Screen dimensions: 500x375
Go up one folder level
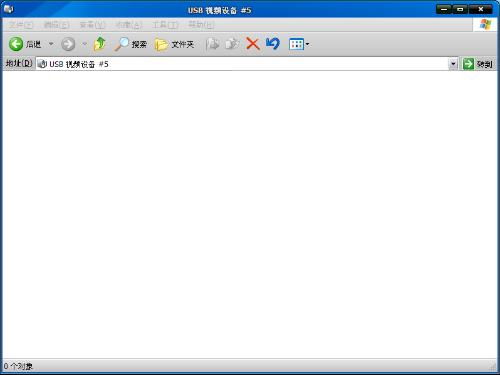[100, 44]
